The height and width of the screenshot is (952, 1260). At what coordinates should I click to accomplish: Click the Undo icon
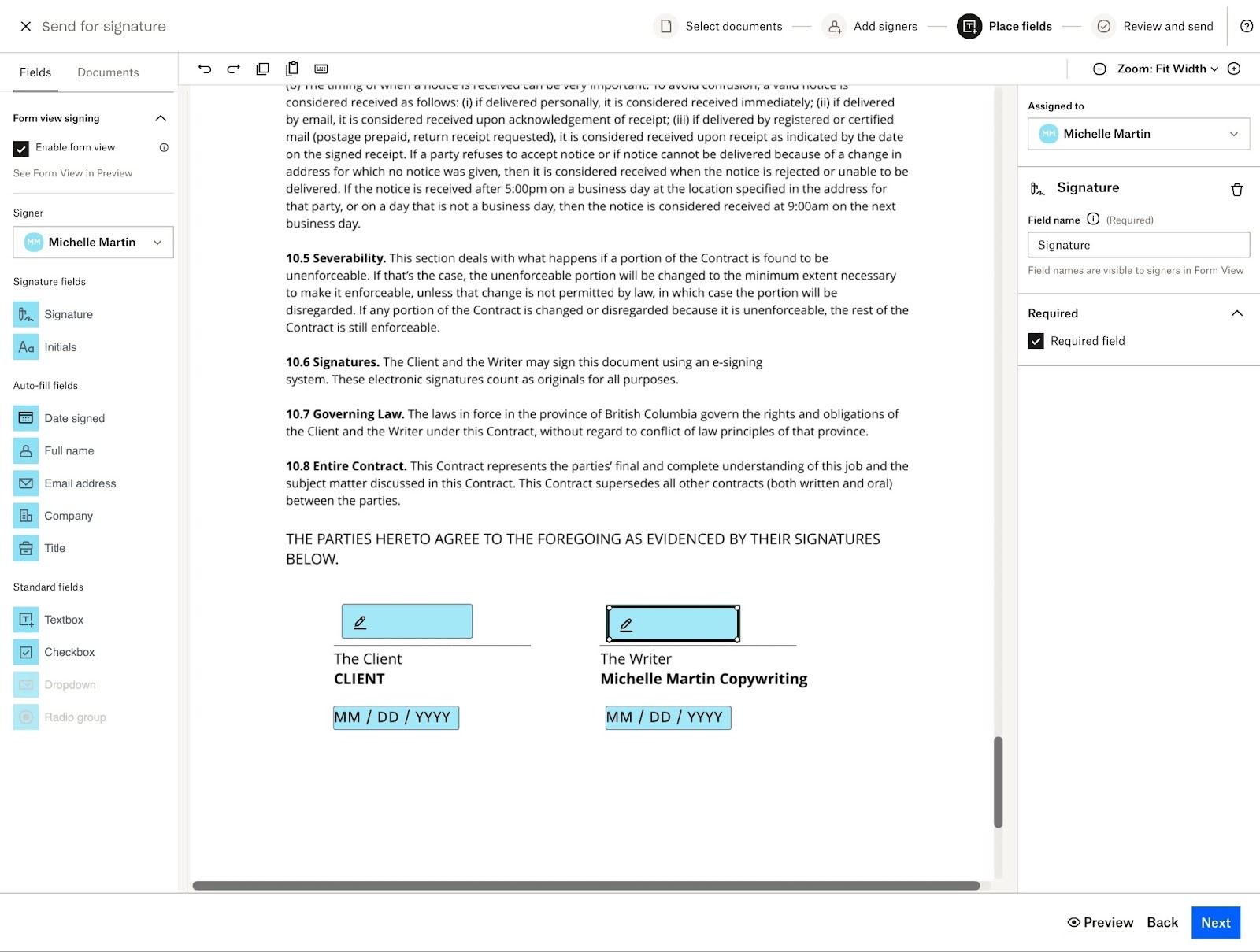205,69
